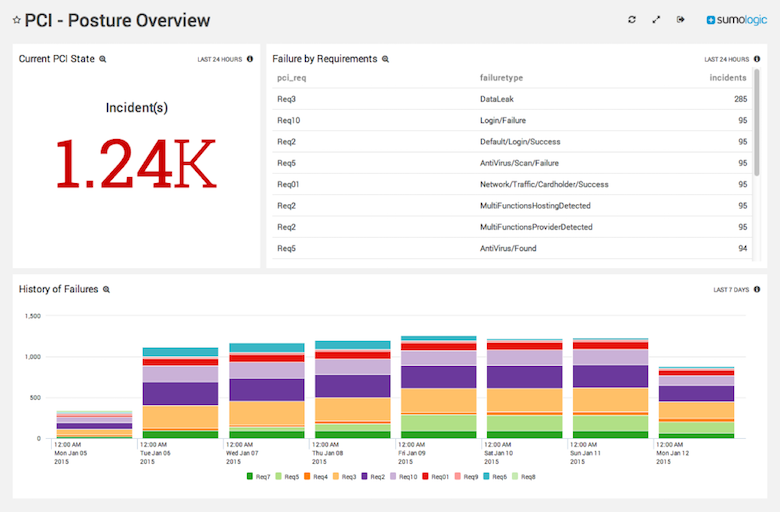Click orange Req3 segment of Wed Jan 07 bar
780x512 pixels.
tap(266, 413)
